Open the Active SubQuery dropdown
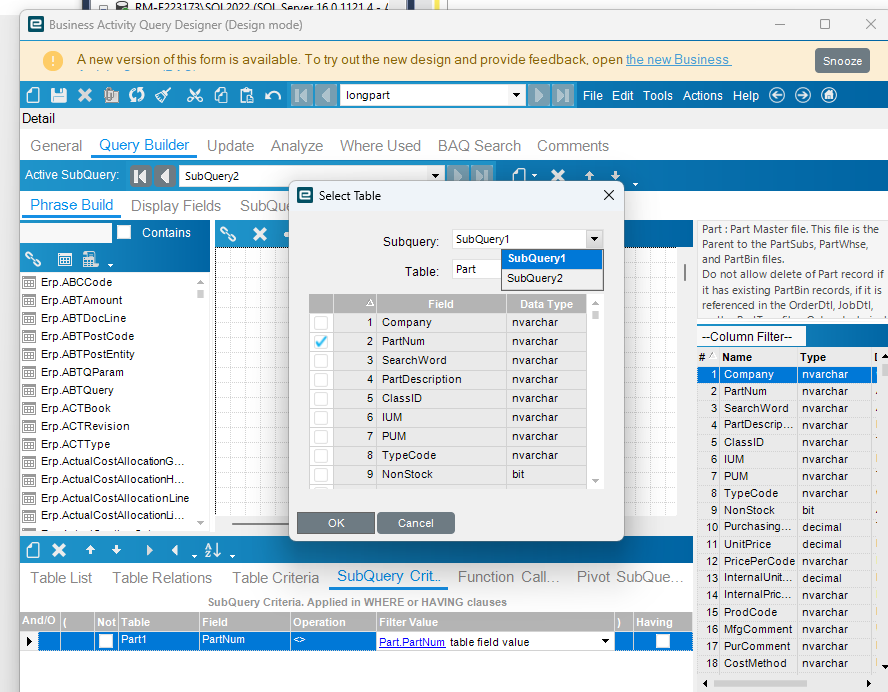Screen dimensions: 888x692 435,176
